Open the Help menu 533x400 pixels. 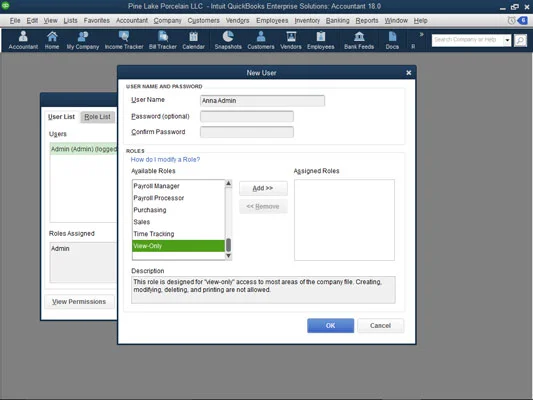(x=420, y=21)
